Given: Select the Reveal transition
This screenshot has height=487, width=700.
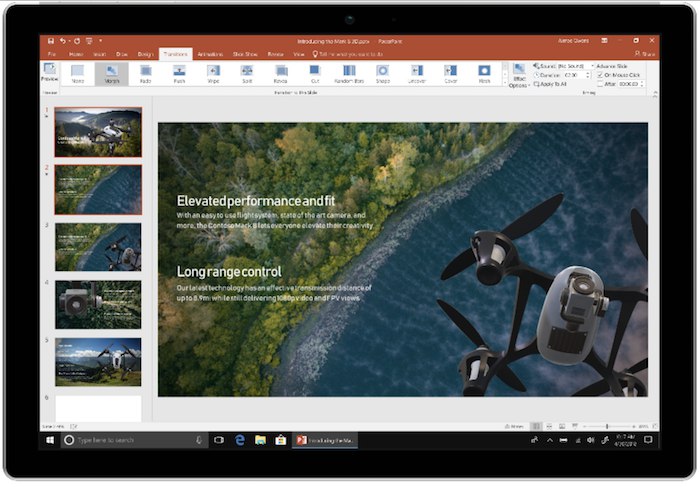Looking at the screenshot, I should pos(281,74).
